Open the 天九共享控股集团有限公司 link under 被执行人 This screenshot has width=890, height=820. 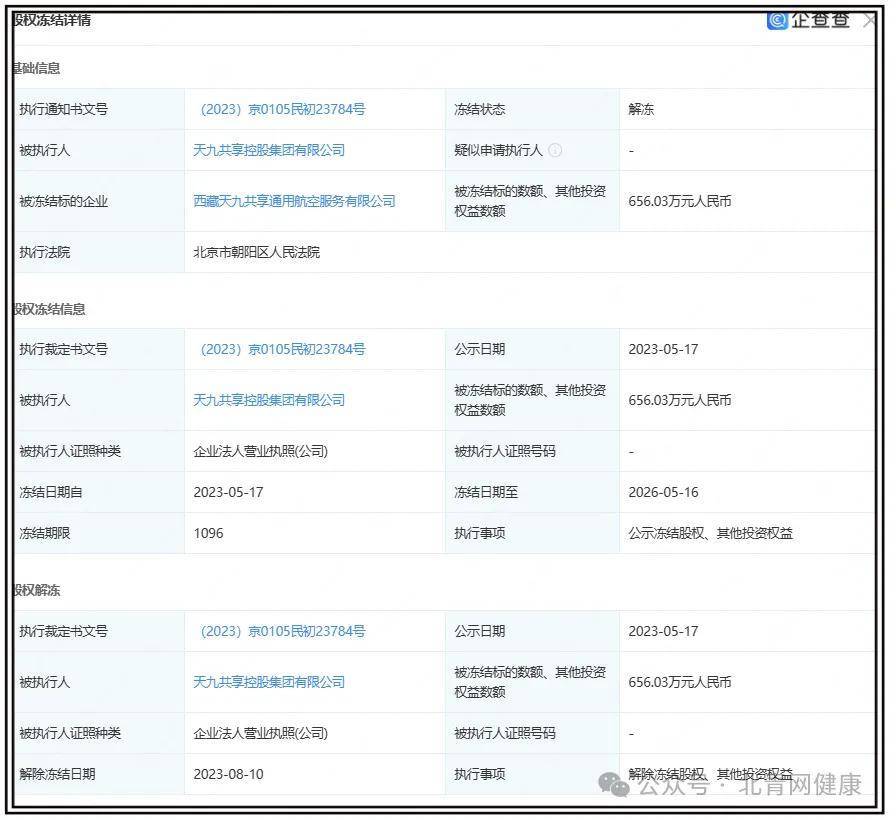(x=271, y=150)
